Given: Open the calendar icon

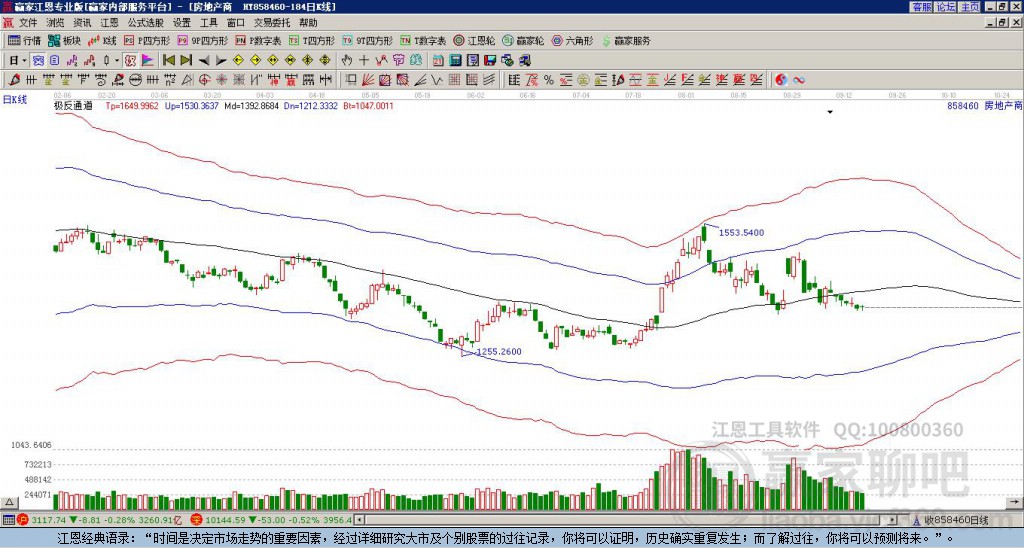Looking at the screenshot, I should tap(438, 60).
